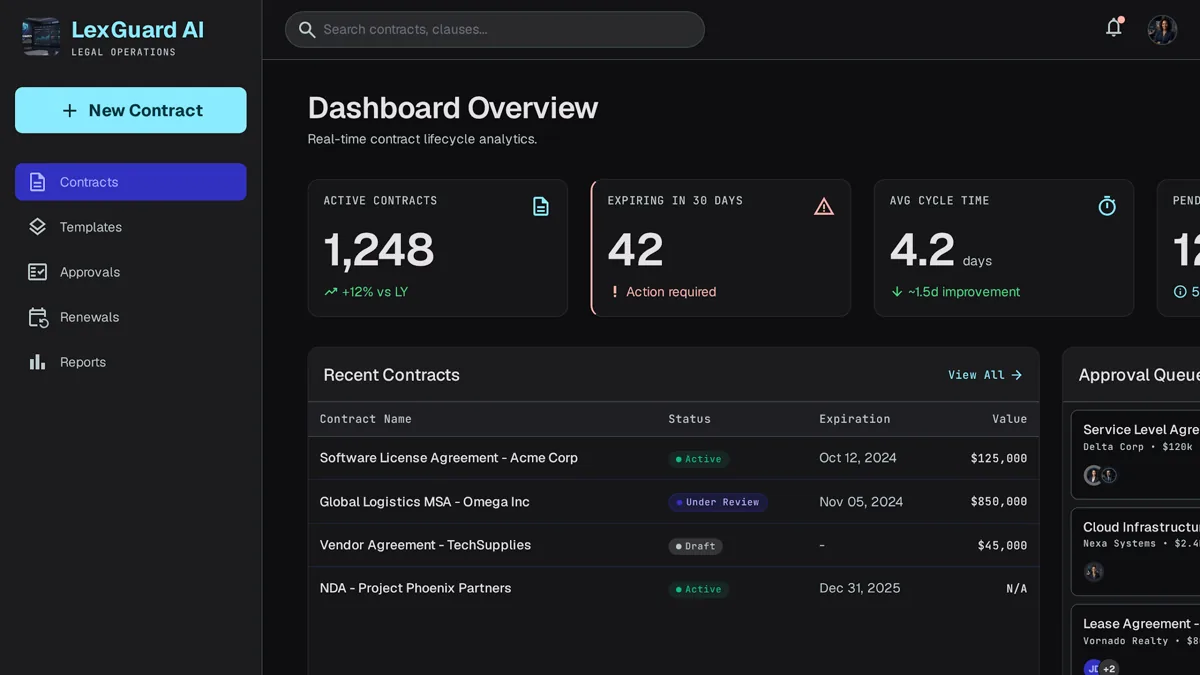Click expiration date Nov 05, 2024
1200x675 pixels.
pyautogui.click(x=861, y=502)
